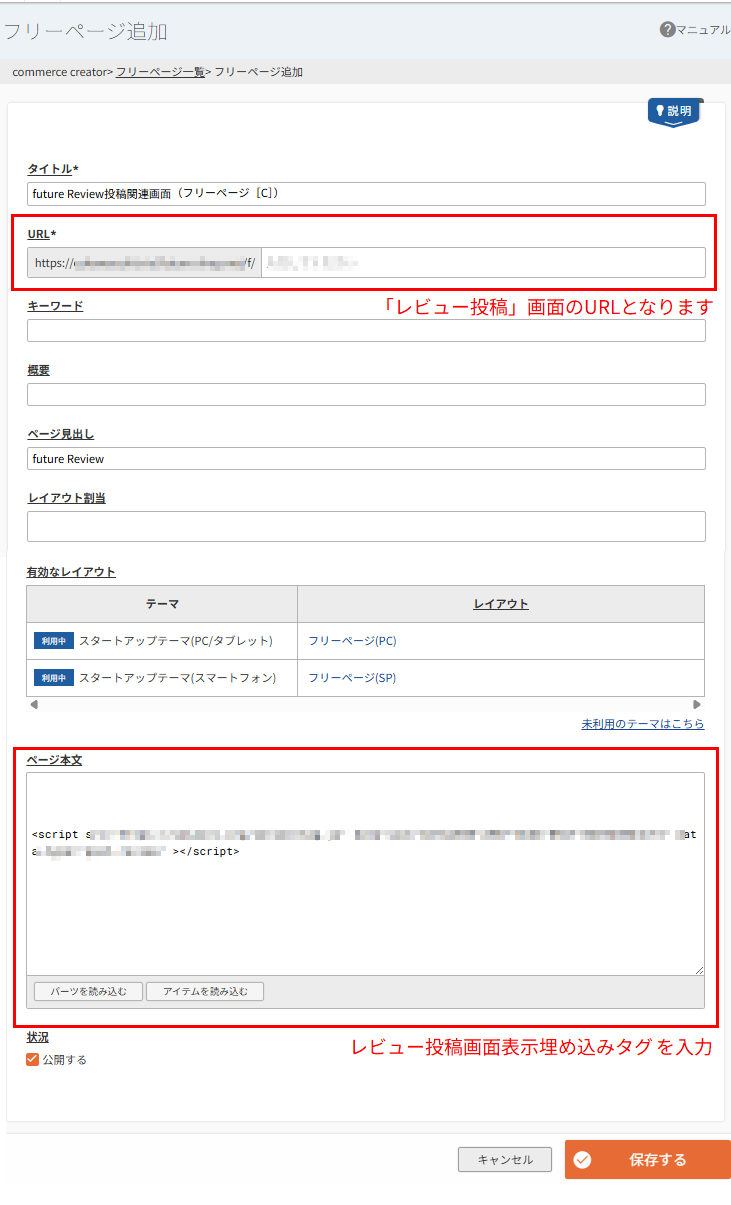
Task: Click the 利用中 badge in スマートフォン row
Action: (54, 678)
